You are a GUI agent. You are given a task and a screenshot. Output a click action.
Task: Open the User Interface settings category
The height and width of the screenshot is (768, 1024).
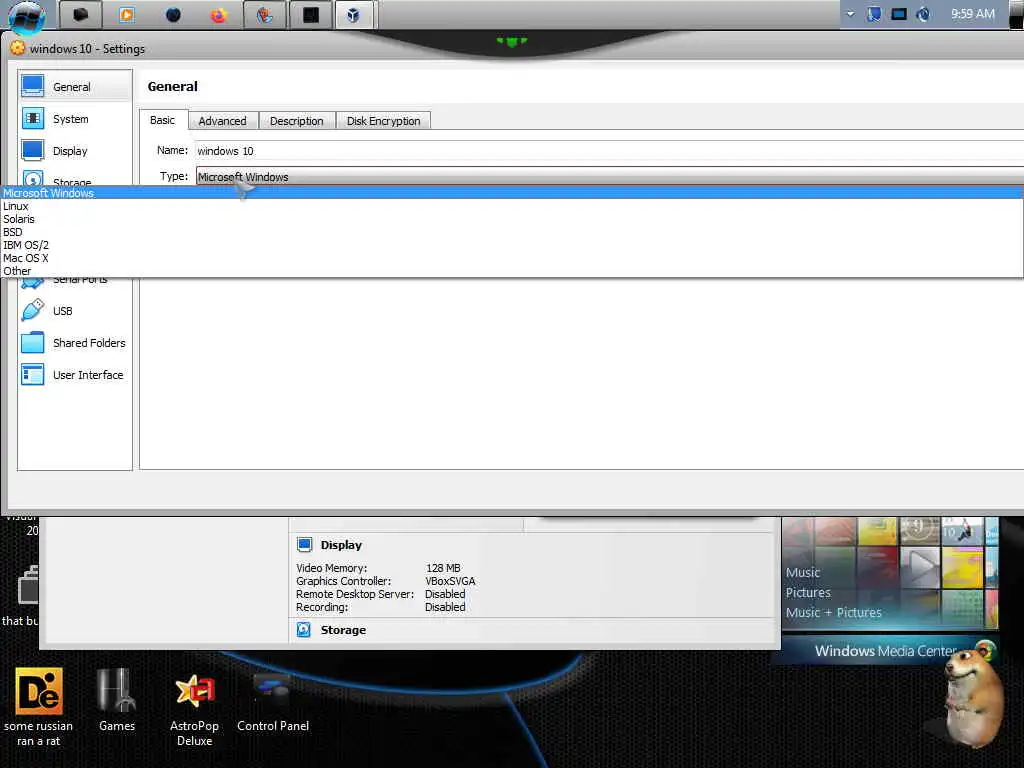coord(74,375)
